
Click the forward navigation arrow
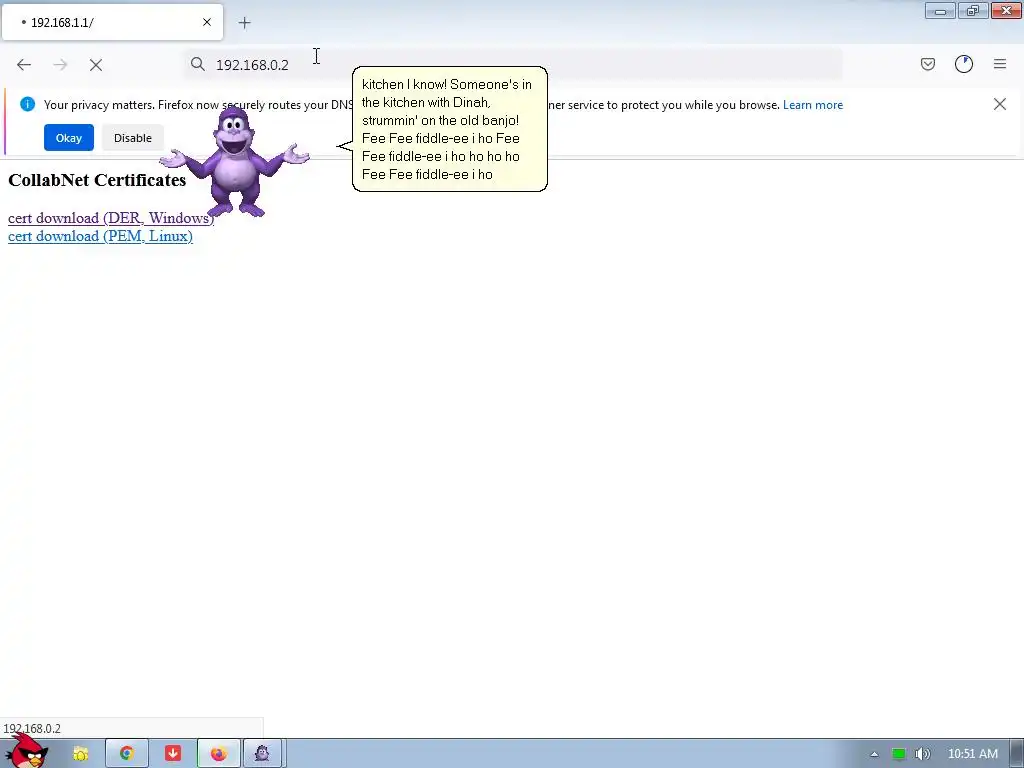coord(60,65)
